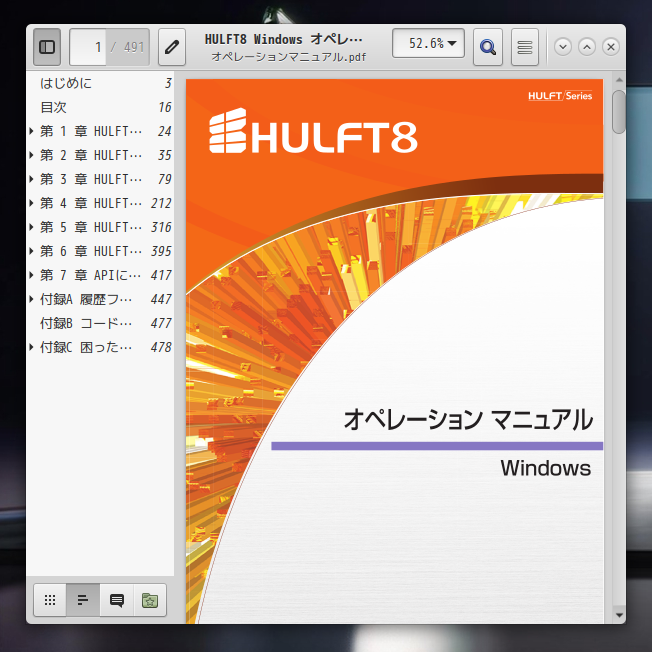Click the document title in header bar
Screen dimensions: 652x652
pyautogui.click(x=284, y=40)
